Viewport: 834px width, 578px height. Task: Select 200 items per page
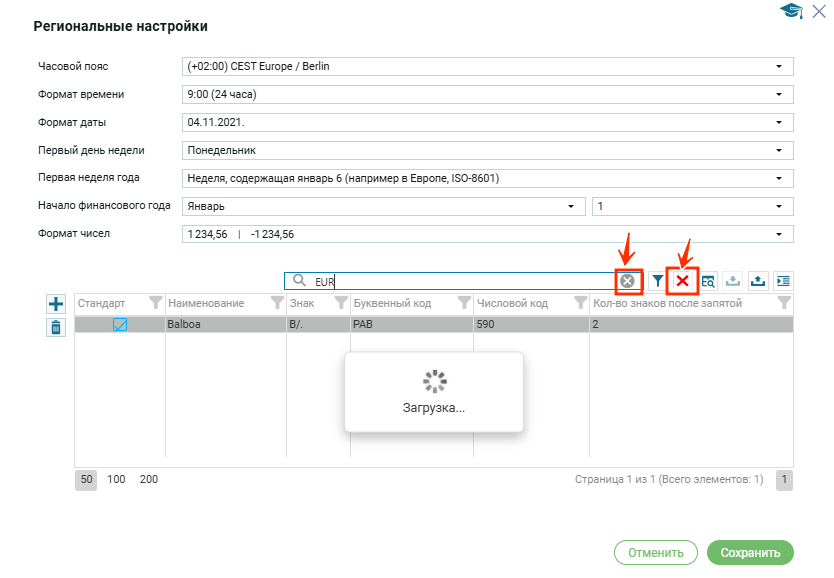point(148,480)
